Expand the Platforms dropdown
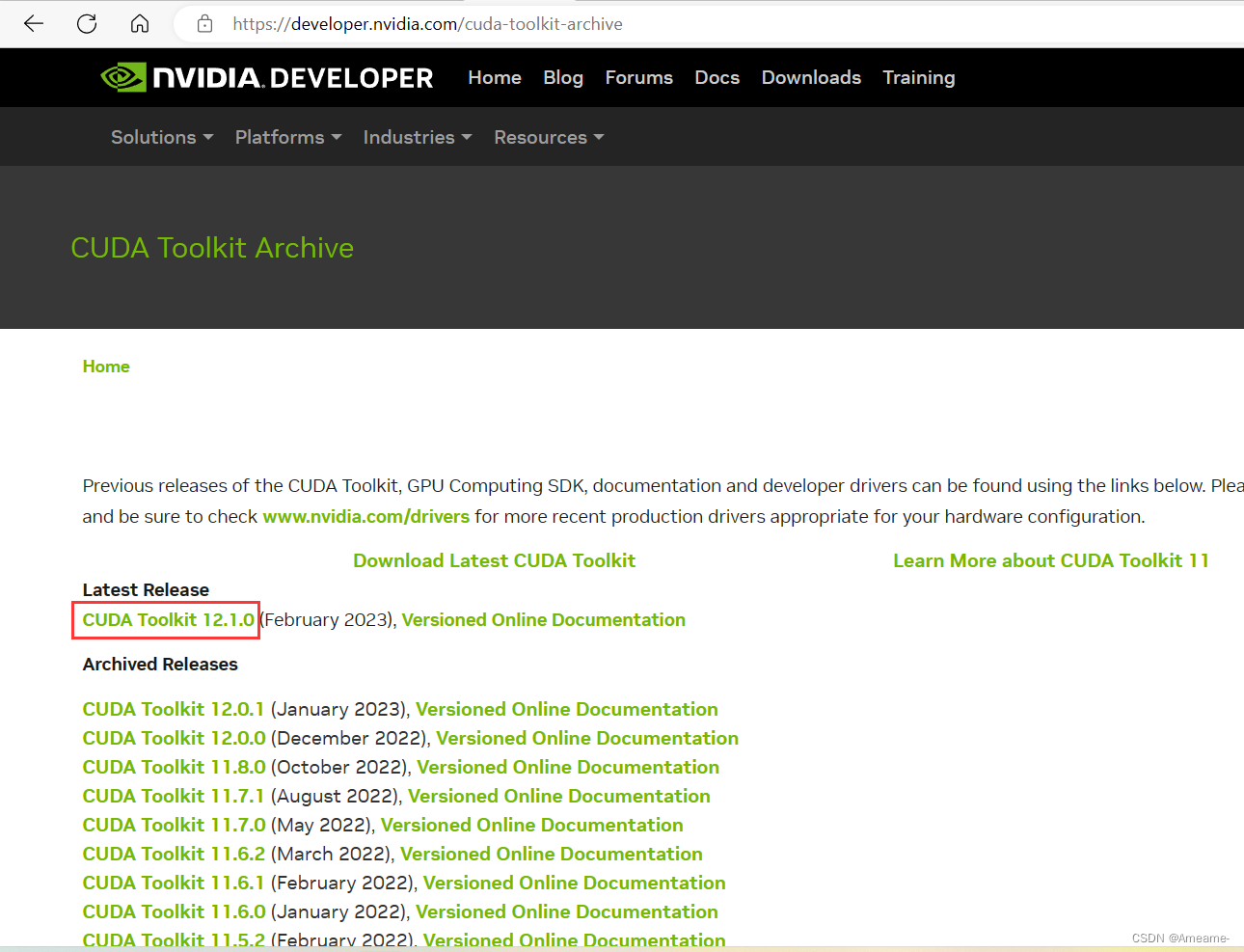This screenshot has width=1244, height=952. 280,137
